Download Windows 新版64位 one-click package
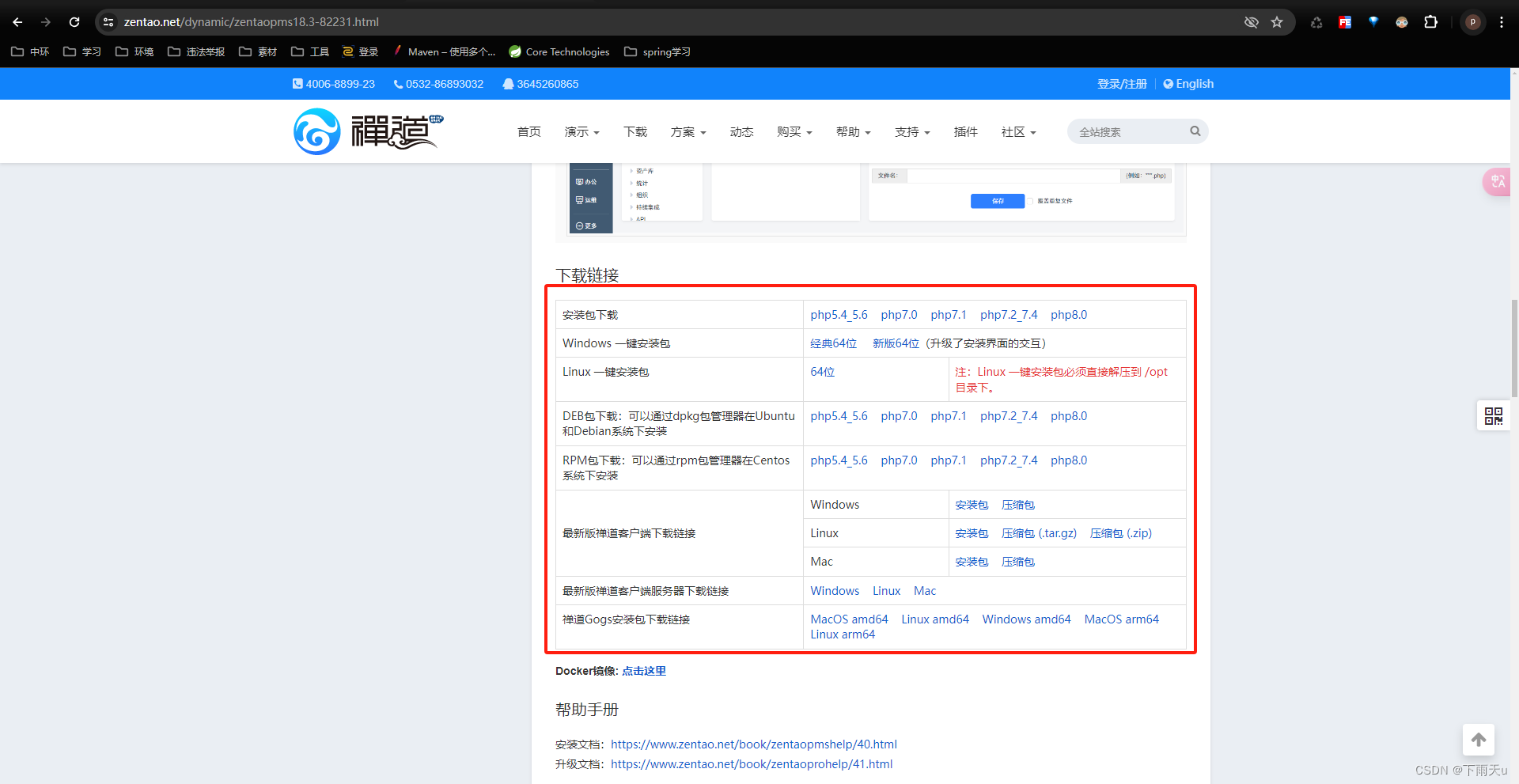Screen dimensions: 1519x784 896,343
